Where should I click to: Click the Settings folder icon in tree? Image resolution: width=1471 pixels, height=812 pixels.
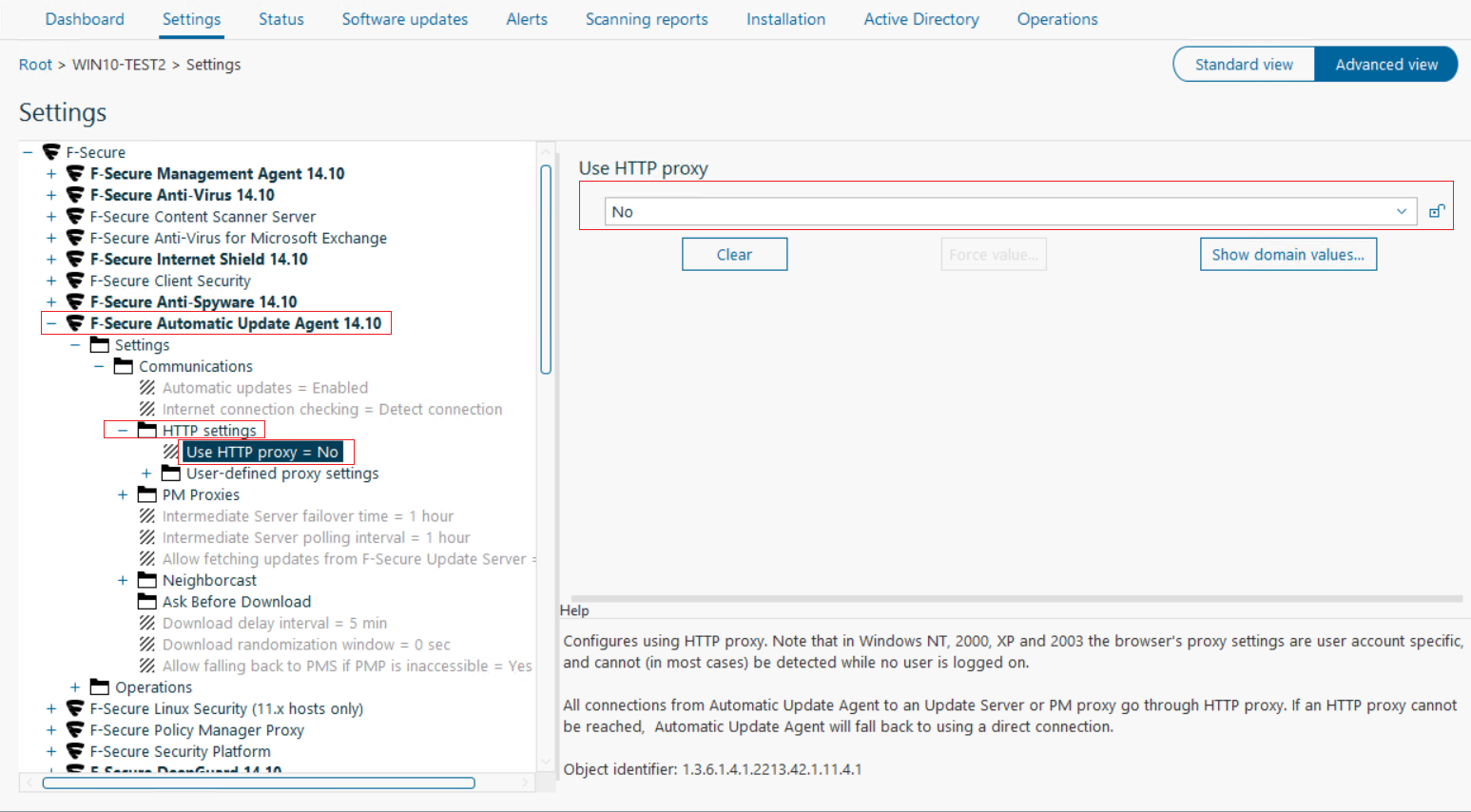point(100,344)
